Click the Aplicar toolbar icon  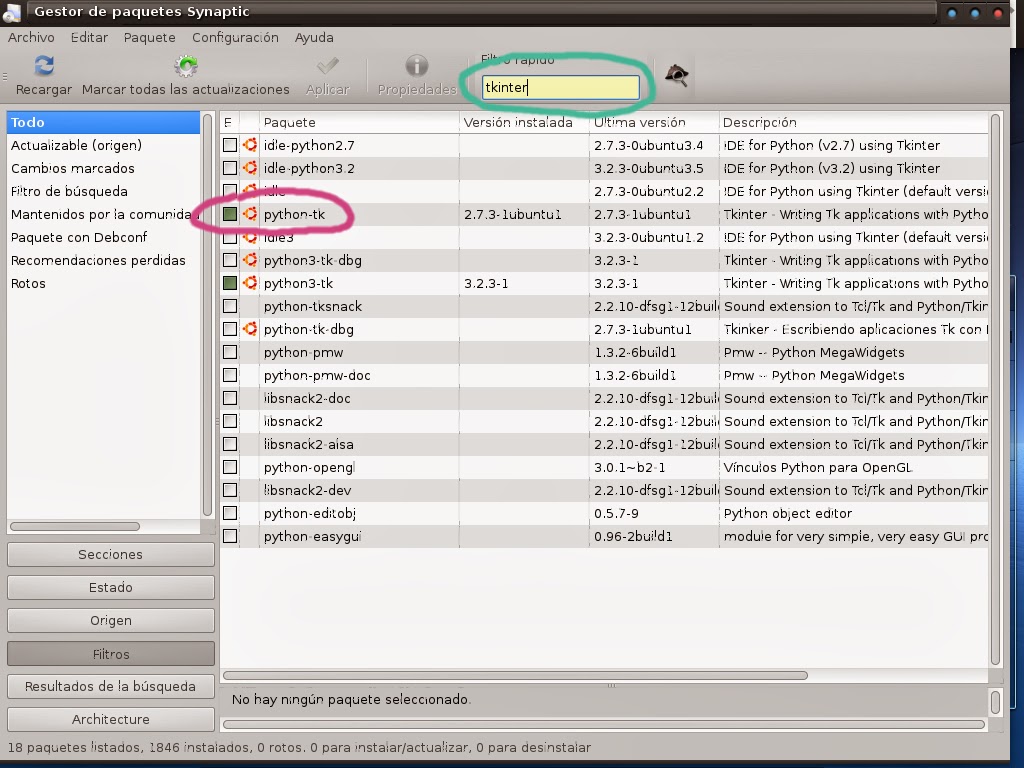click(327, 66)
